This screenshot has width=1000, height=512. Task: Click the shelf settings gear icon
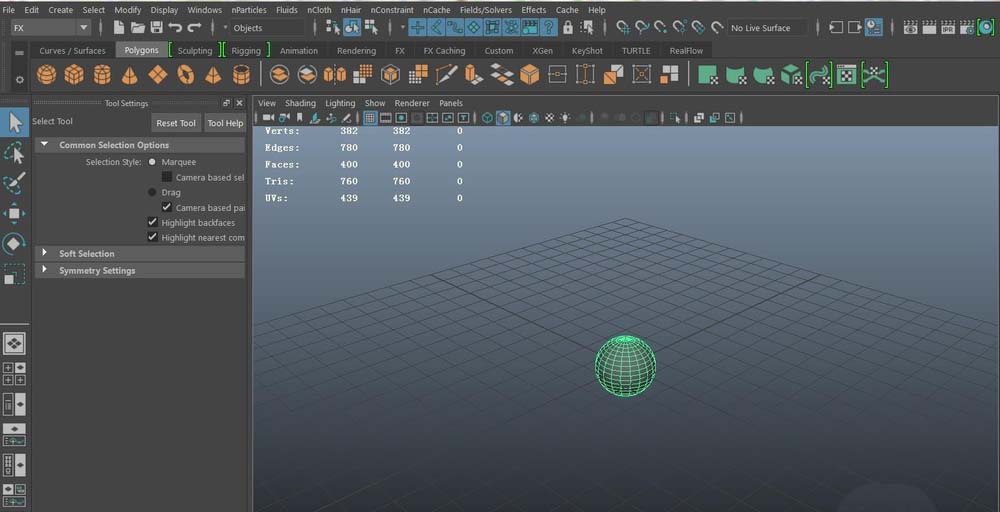[20, 80]
